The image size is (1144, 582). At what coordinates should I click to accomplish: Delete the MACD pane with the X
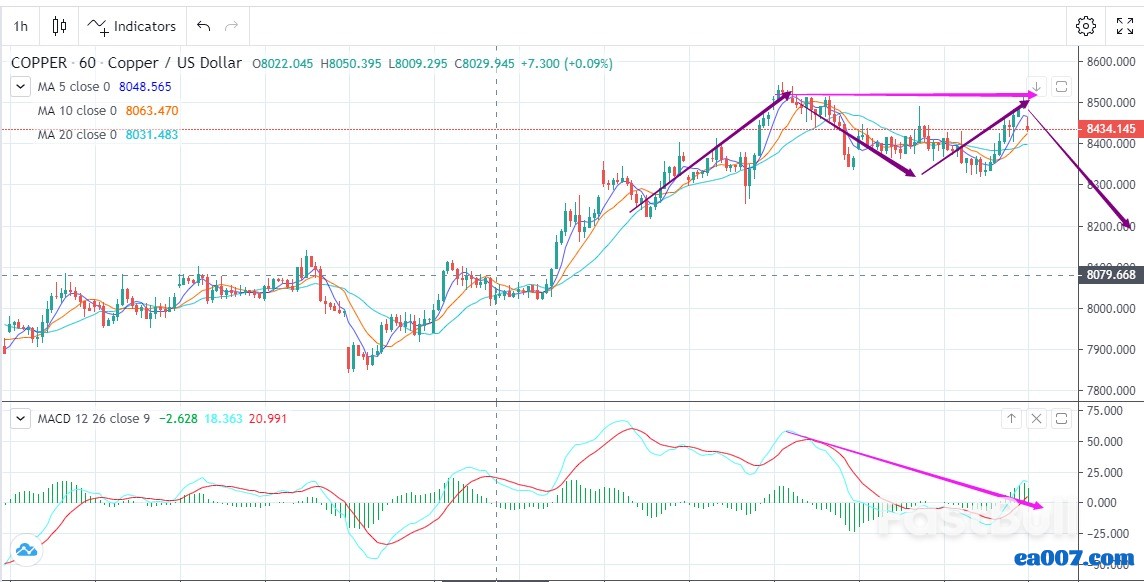point(1037,419)
